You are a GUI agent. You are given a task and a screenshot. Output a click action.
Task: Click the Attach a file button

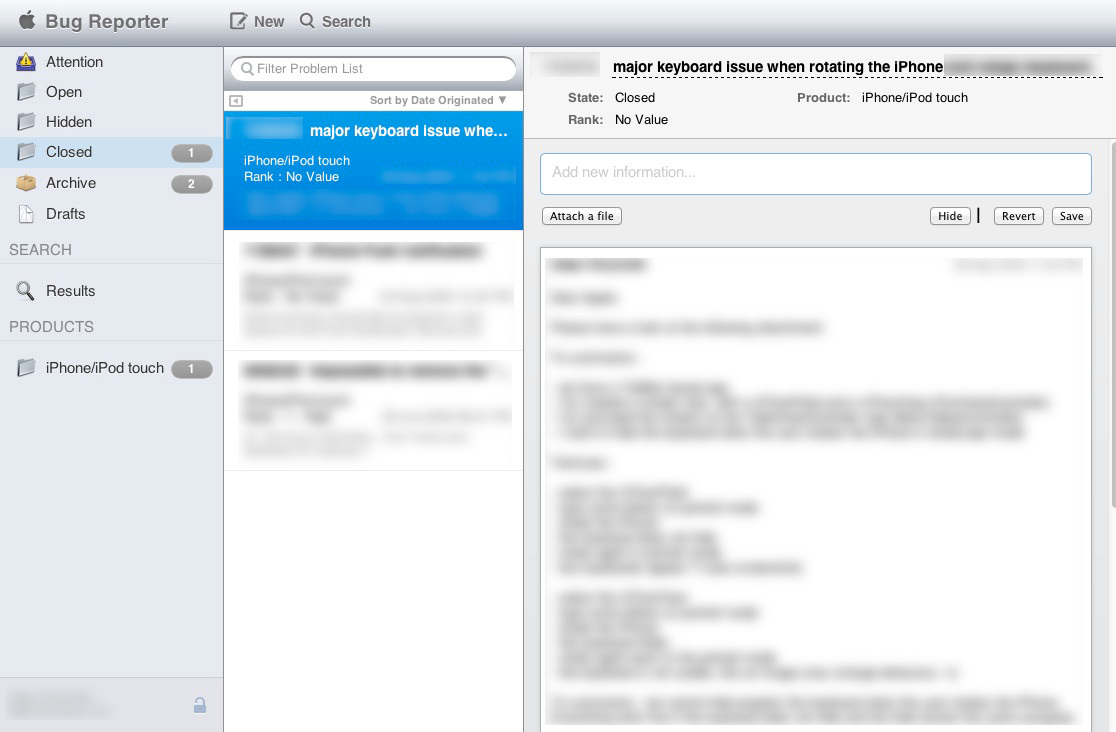pyautogui.click(x=581, y=216)
